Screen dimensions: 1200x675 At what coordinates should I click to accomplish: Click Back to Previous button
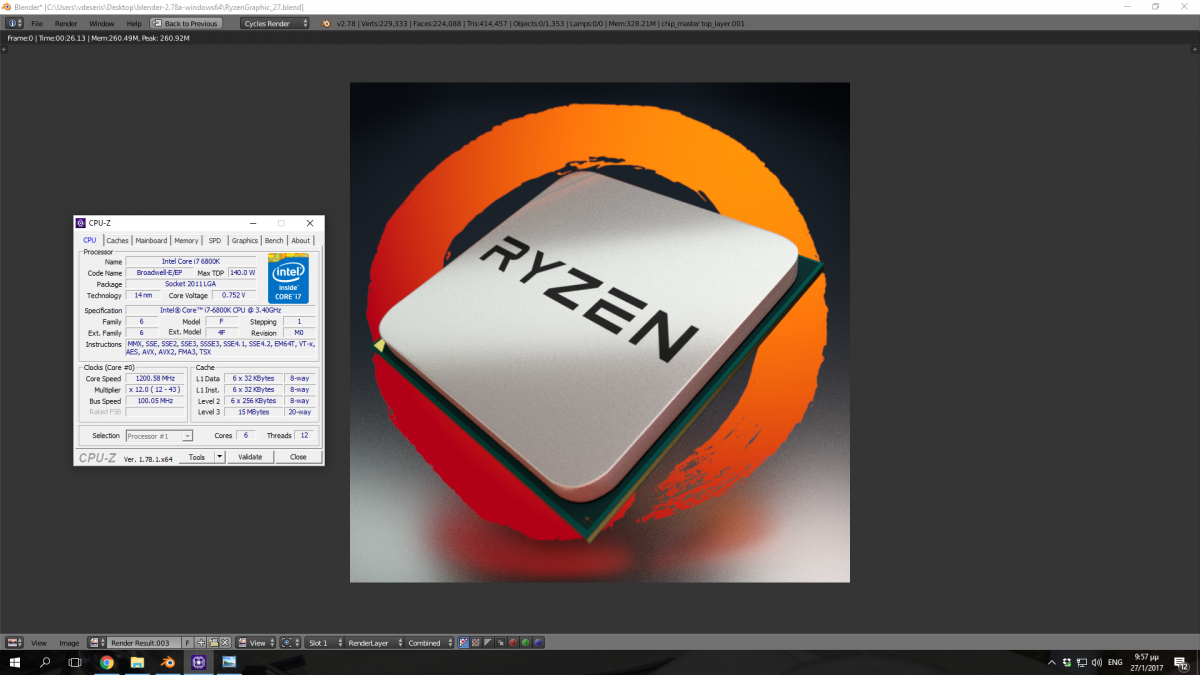[x=186, y=23]
